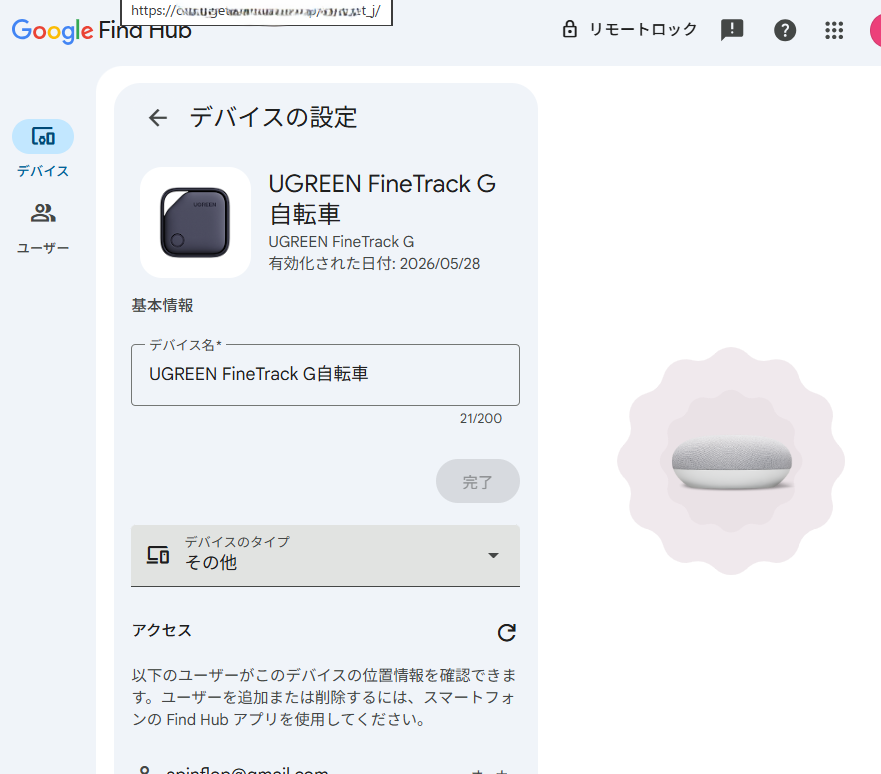Click the 完了 button

tap(478, 481)
